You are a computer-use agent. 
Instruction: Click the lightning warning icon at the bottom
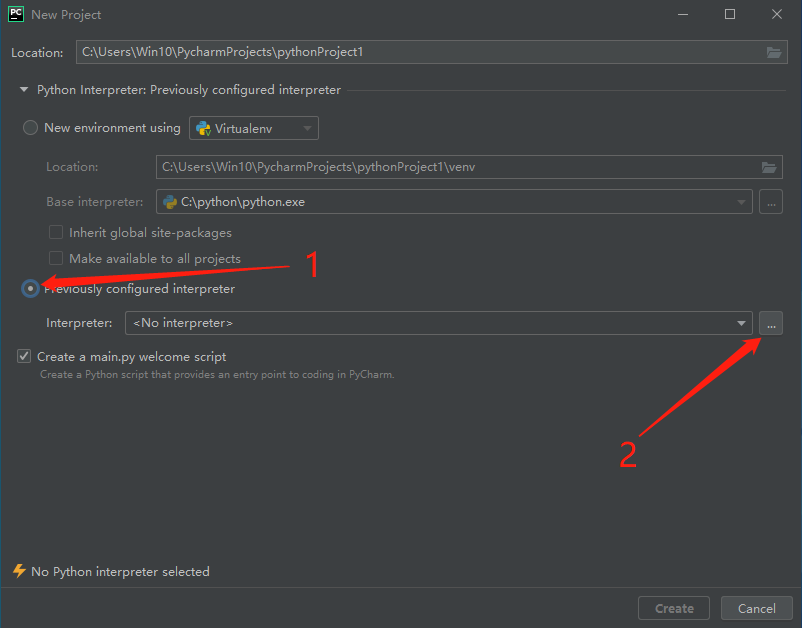pos(19,571)
